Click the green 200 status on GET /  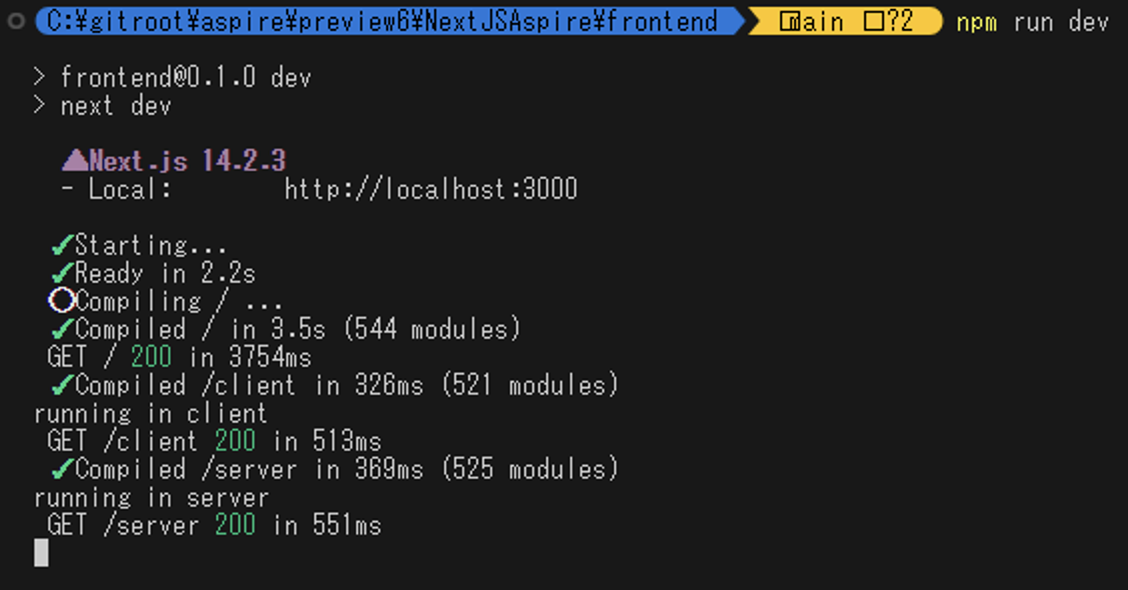[151, 358]
